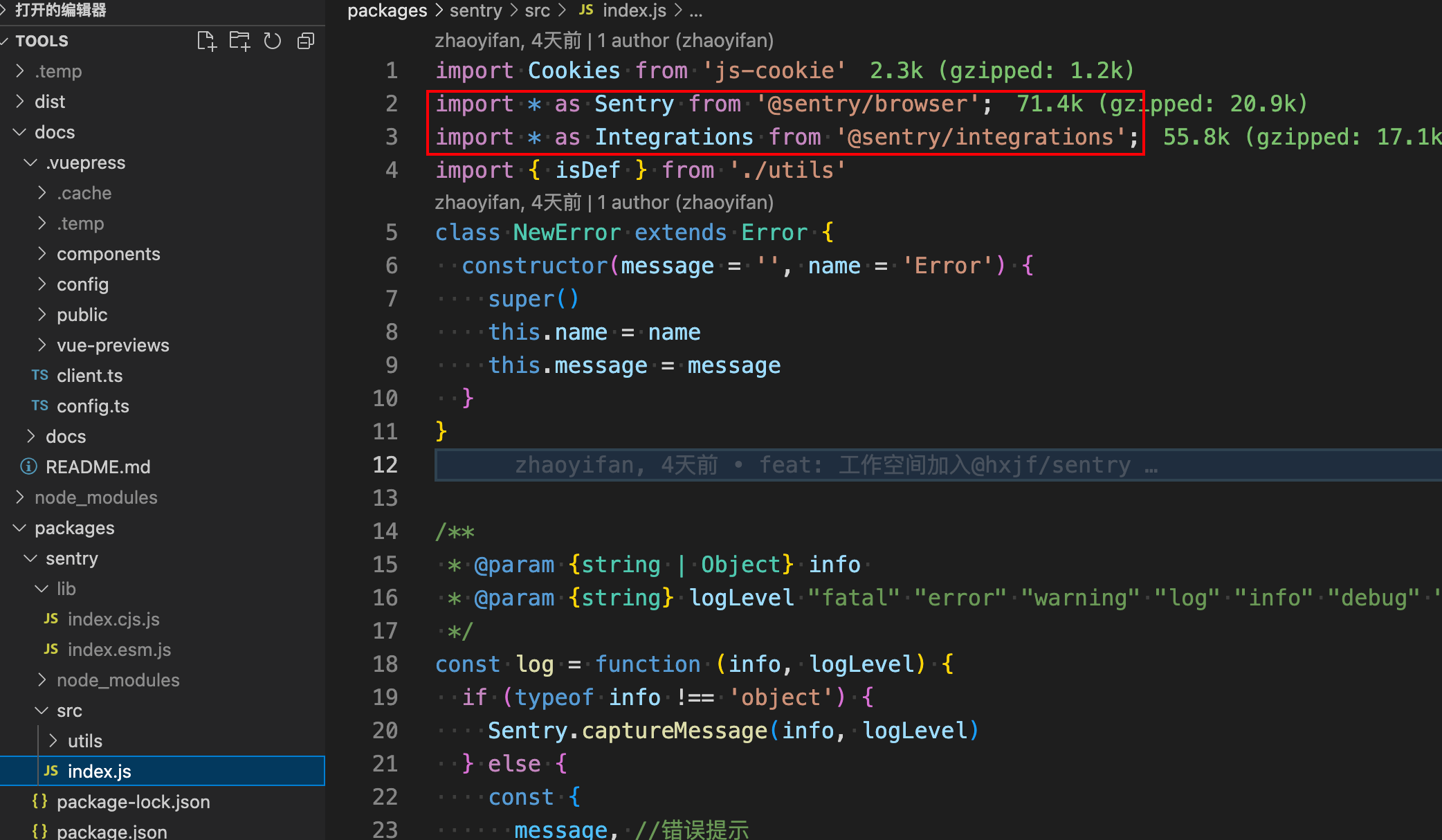Expand the utils folder under src
This screenshot has height=840, width=1442.
[84, 741]
